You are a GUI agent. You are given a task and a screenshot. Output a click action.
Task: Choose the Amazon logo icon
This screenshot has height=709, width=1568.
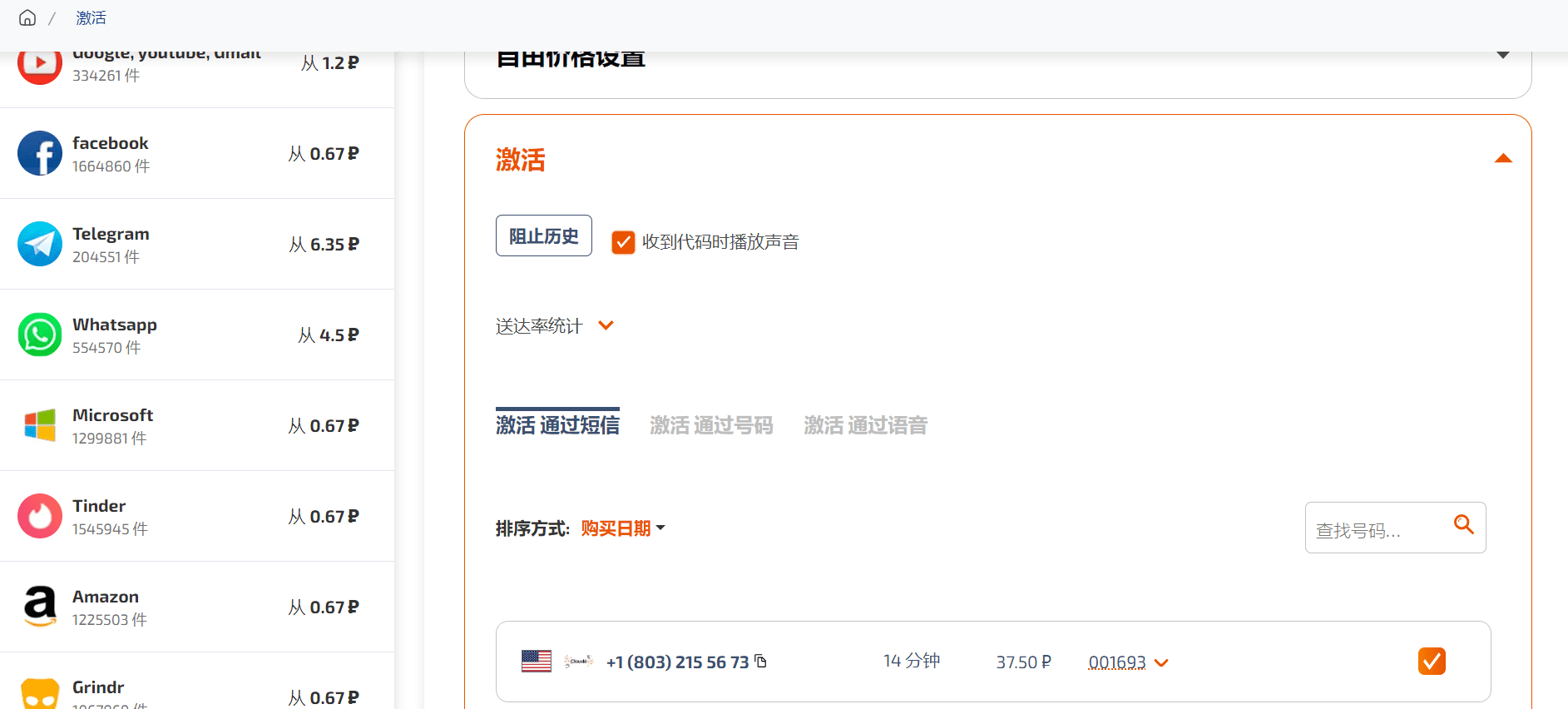[40, 607]
